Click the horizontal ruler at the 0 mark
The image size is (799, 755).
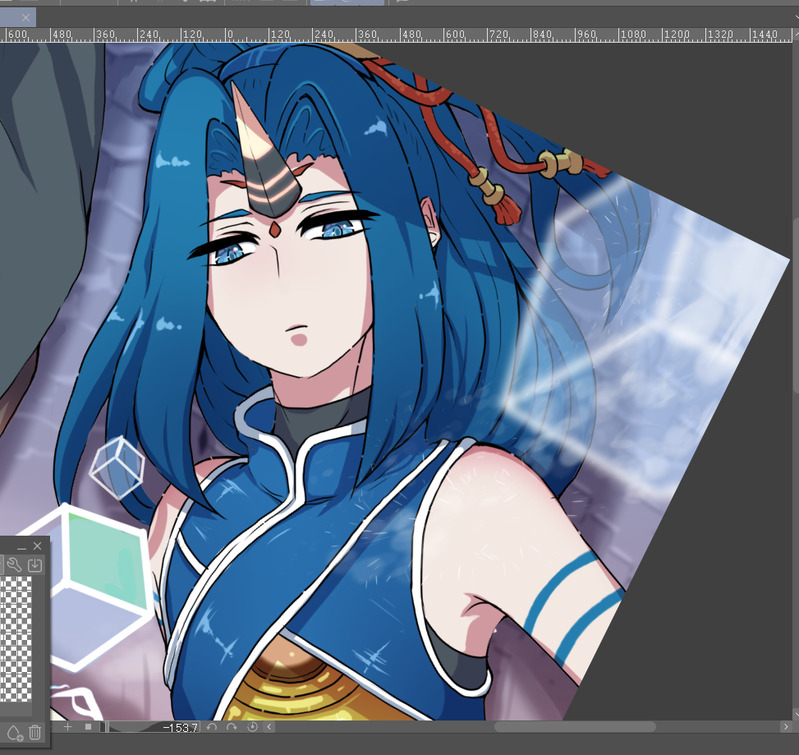[x=230, y=35]
